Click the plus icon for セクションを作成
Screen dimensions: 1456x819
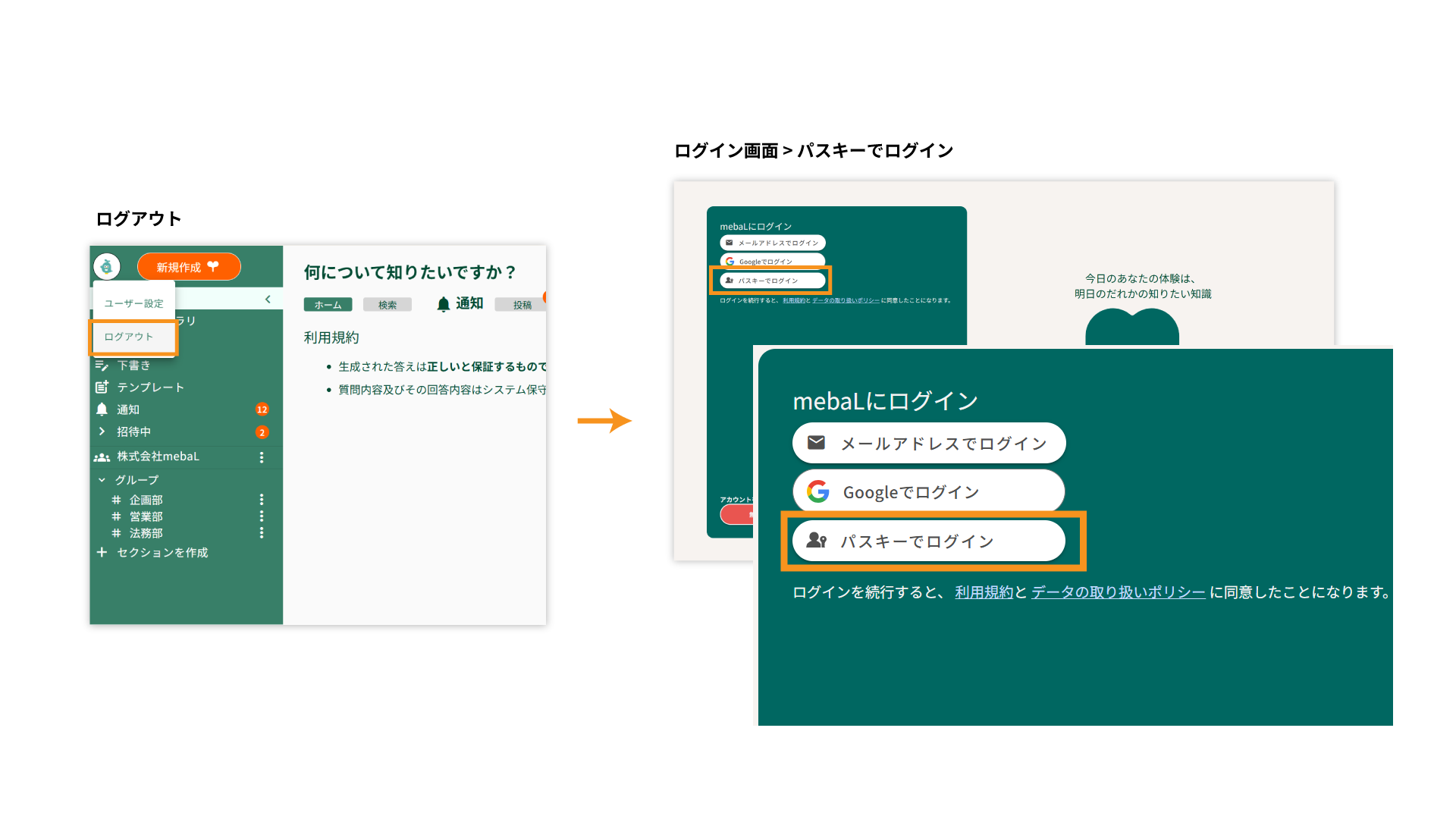(x=102, y=553)
